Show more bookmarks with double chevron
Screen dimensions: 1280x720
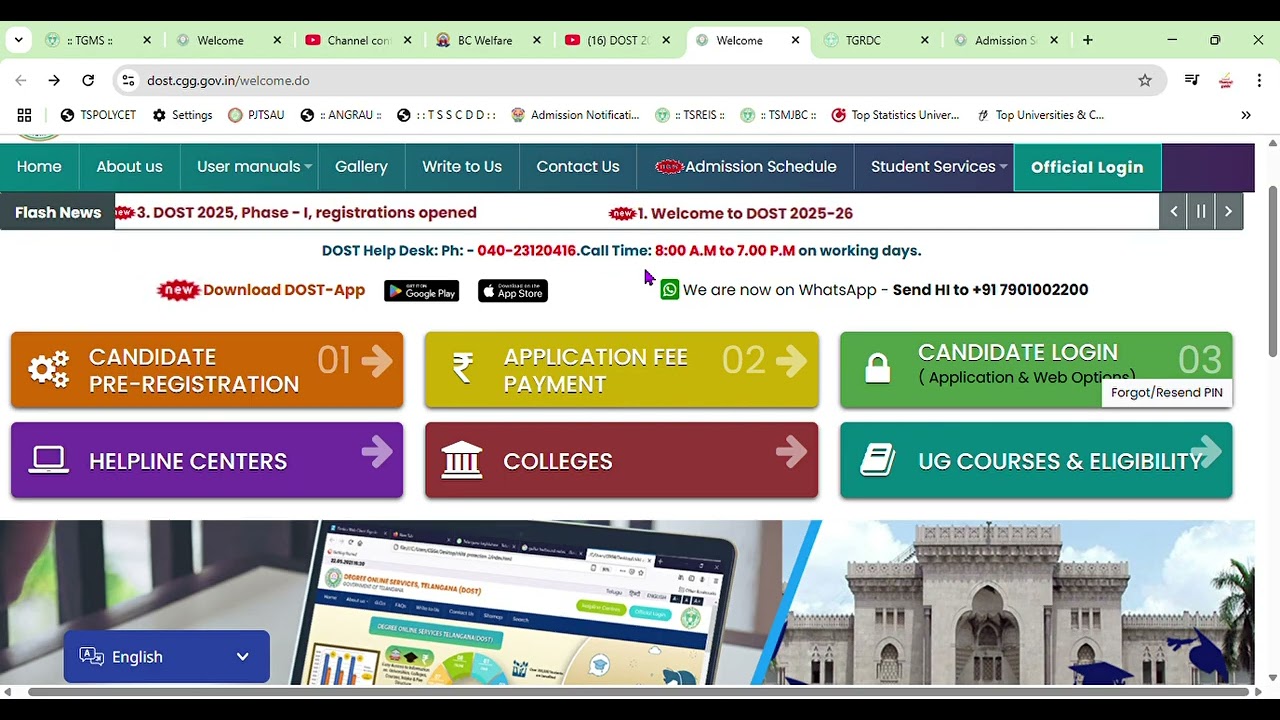point(1246,115)
